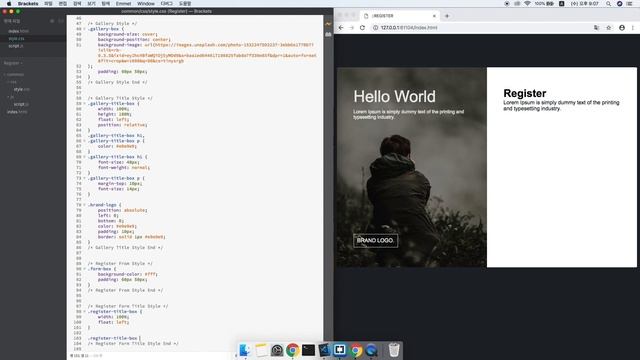
Task: Open style.css in the css folder
Action: coord(21,89)
